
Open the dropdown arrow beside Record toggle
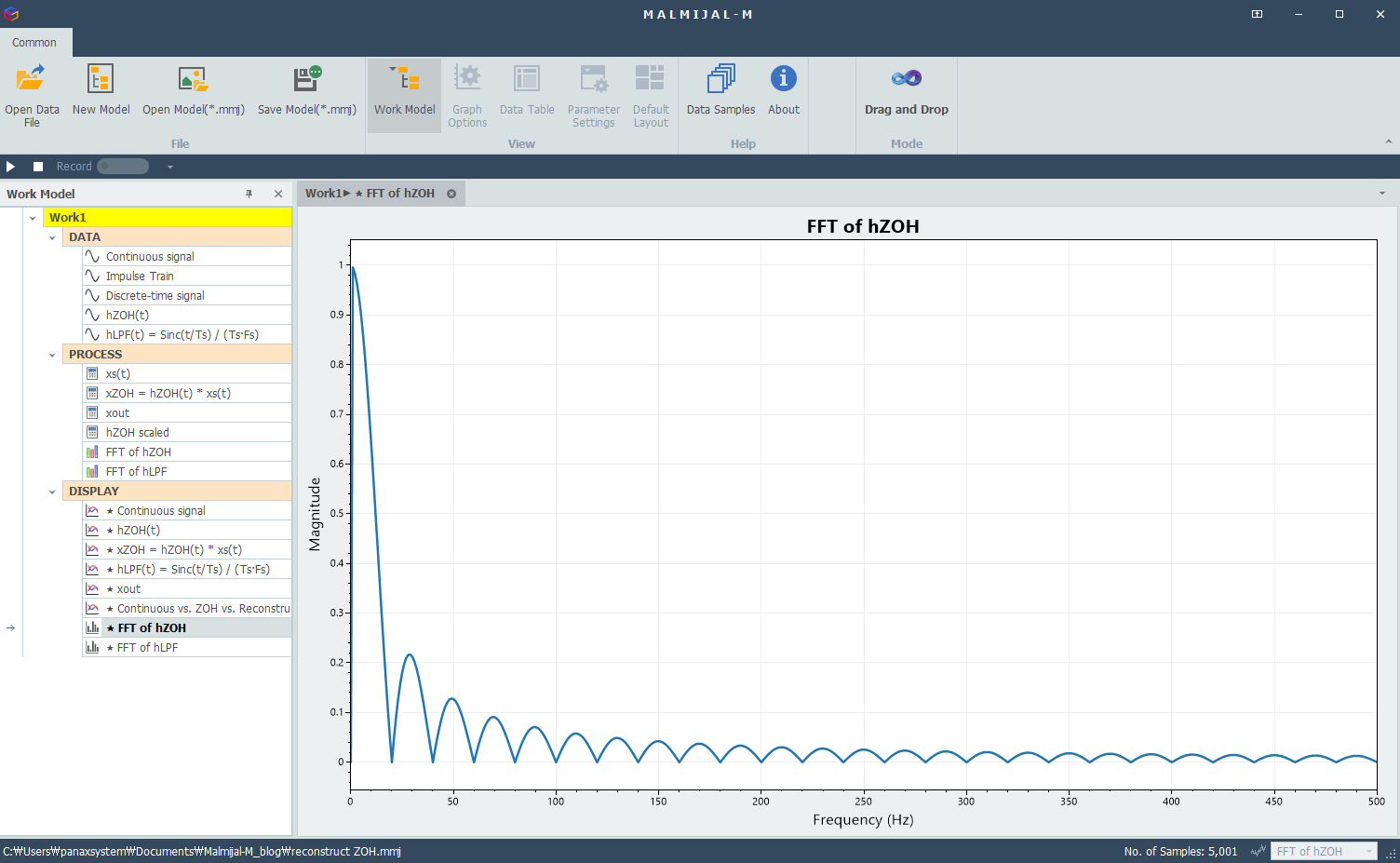click(x=170, y=168)
